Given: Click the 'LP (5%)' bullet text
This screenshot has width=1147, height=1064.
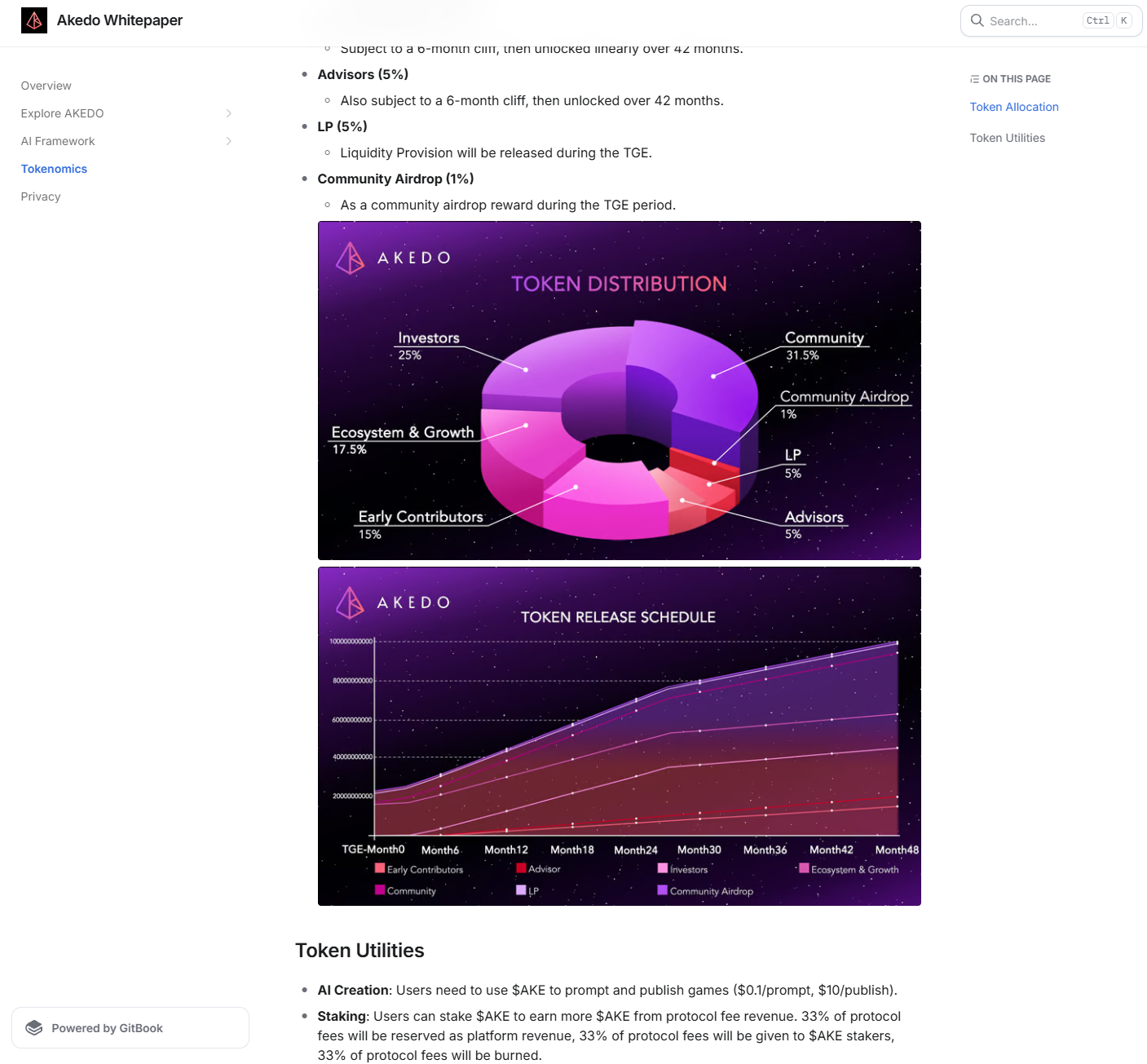Looking at the screenshot, I should 342,126.
